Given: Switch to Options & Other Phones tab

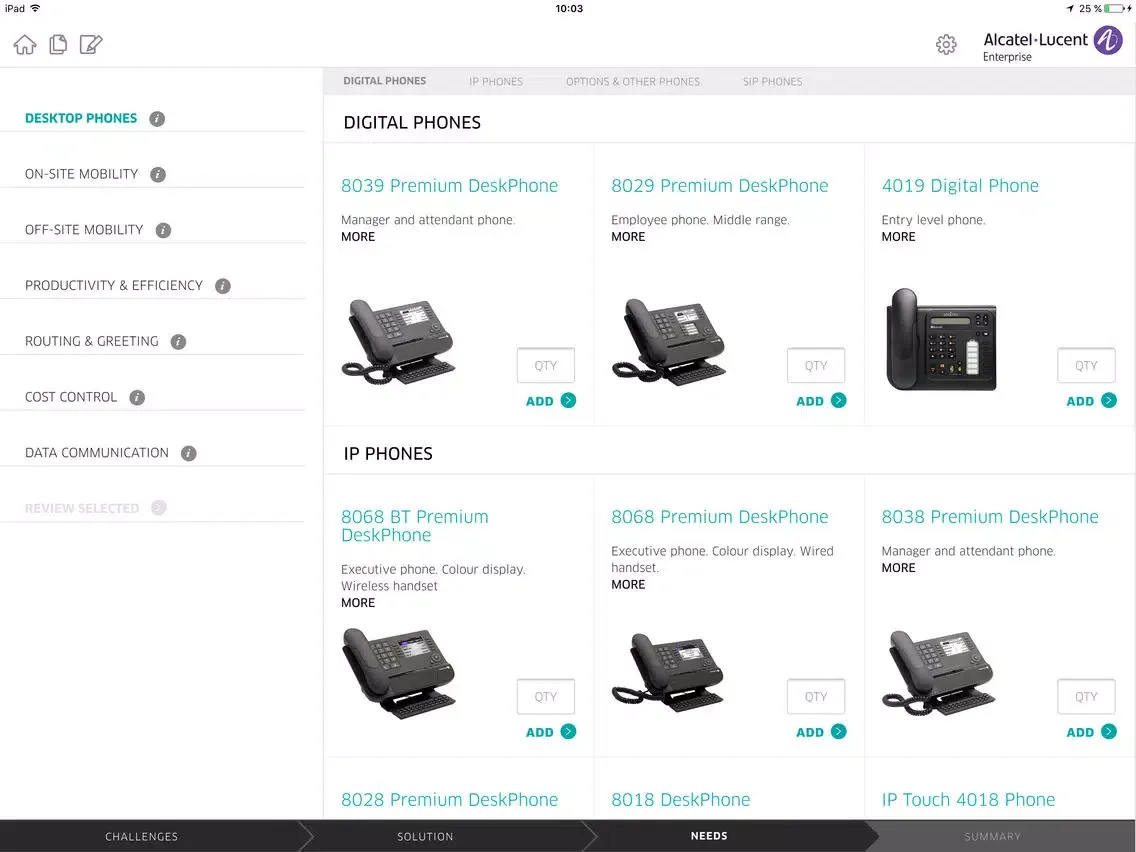Looking at the screenshot, I should point(633,82).
